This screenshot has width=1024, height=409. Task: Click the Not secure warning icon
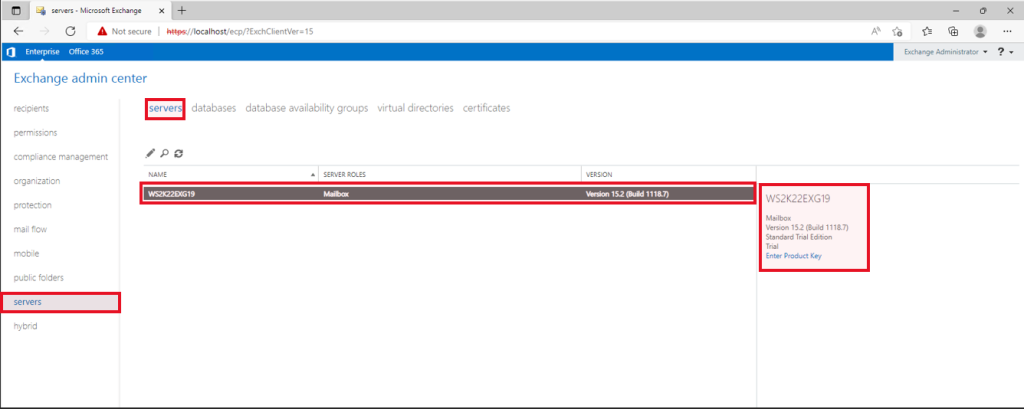102,31
